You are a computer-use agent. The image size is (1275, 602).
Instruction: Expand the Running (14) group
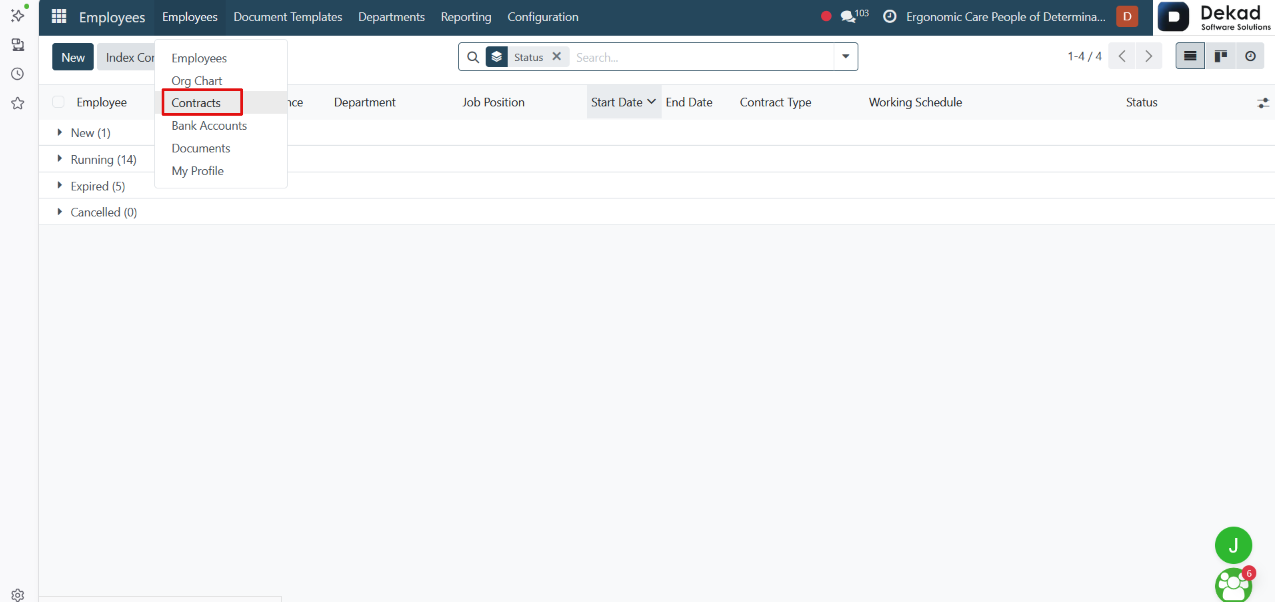click(x=97, y=160)
